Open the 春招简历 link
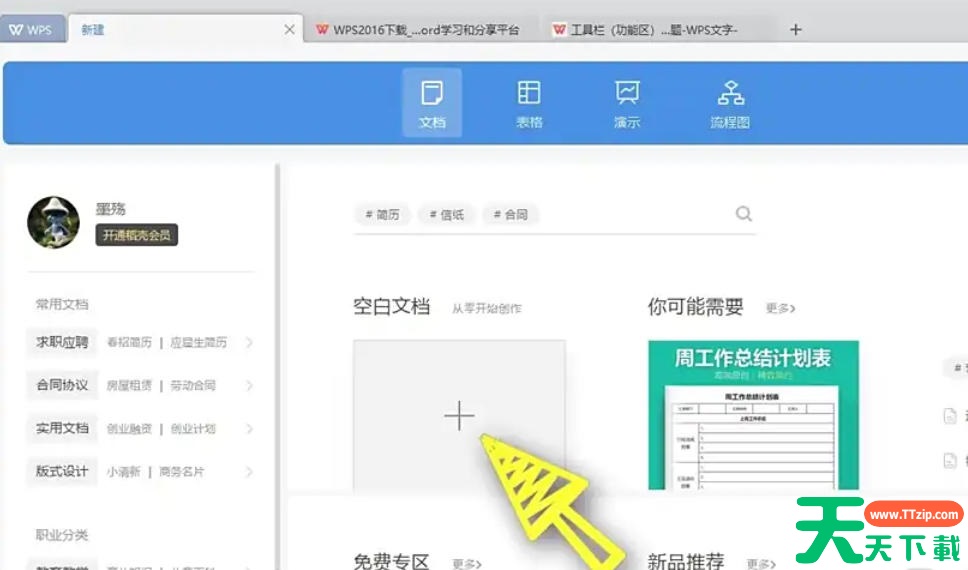The image size is (968, 570). pyautogui.click(x=129, y=342)
